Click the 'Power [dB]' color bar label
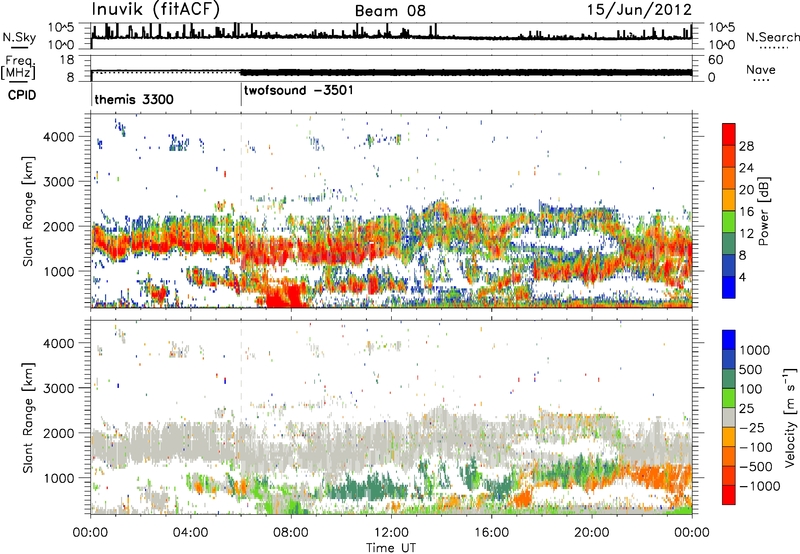The height and width of the screenshot is (554, 800). (x=764, y=211)
